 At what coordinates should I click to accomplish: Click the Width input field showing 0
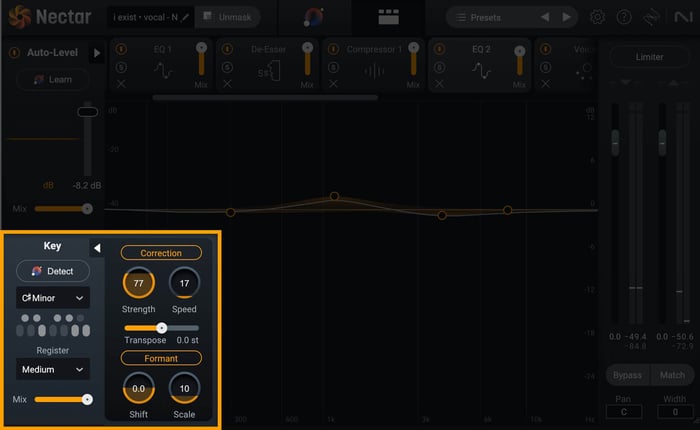tap(675, 412)
